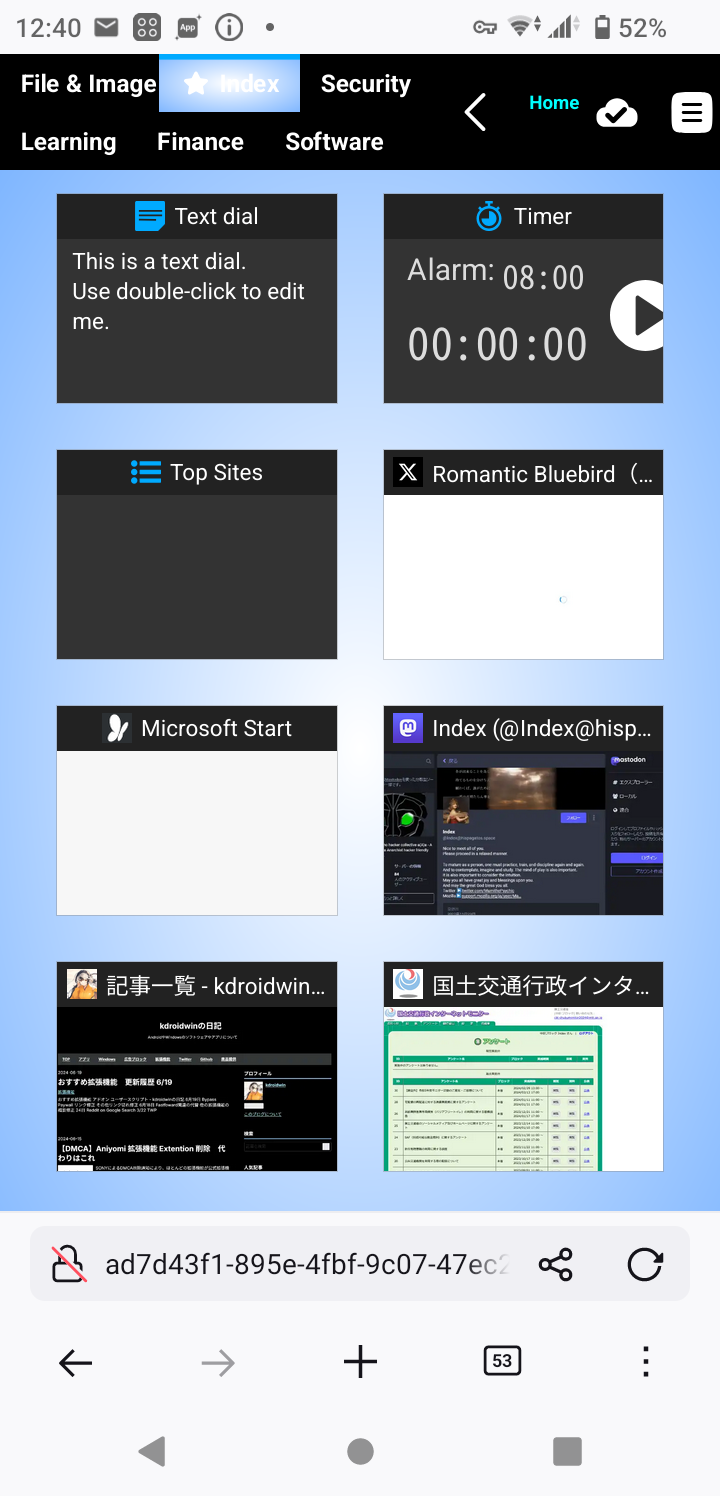Open the Top Sites dial
The height and width of the screenshot is (1496, 720).
click(x=197, y=554)
